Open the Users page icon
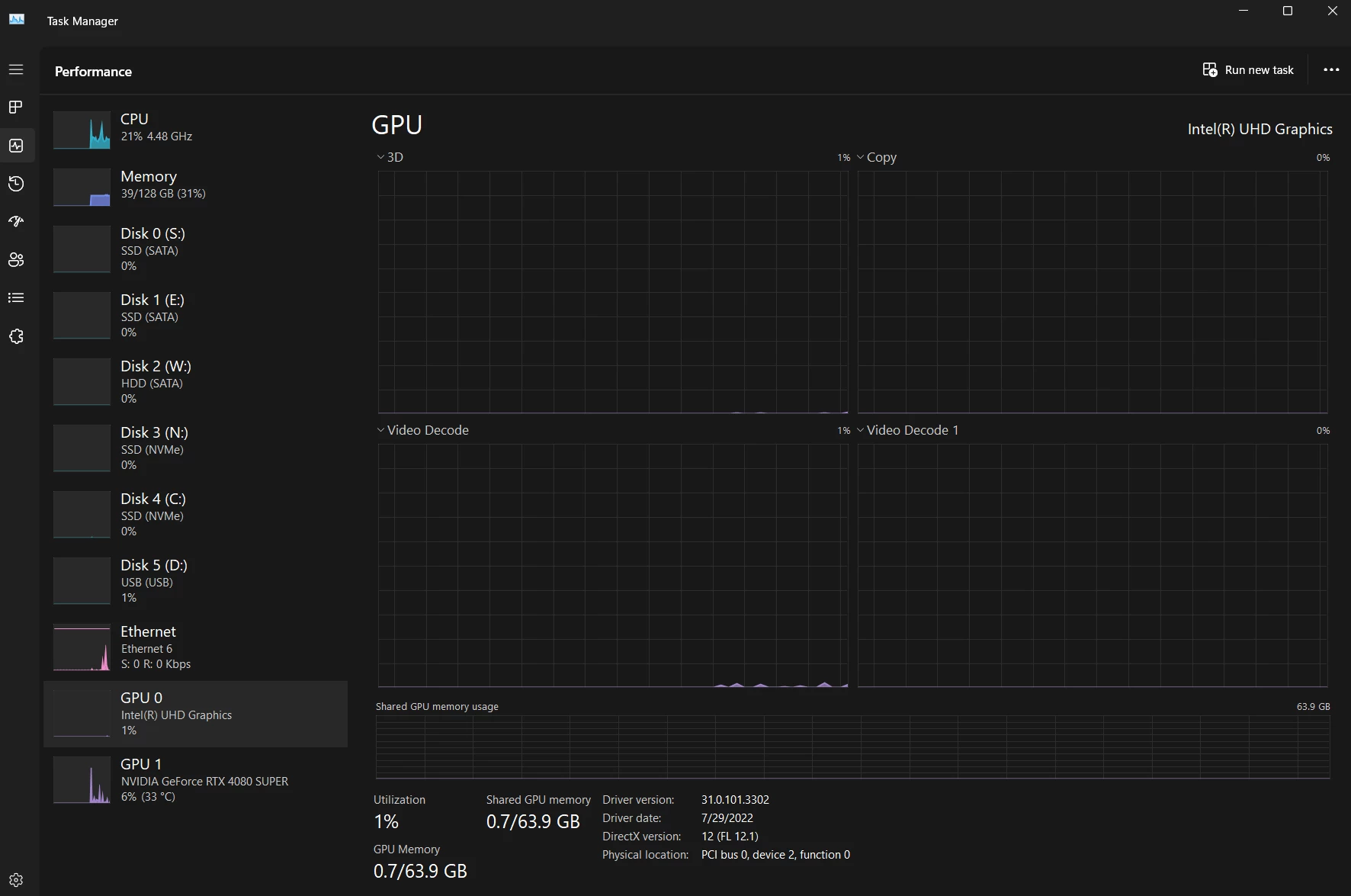The image size is (1351, 896). (x=16, y=260)
